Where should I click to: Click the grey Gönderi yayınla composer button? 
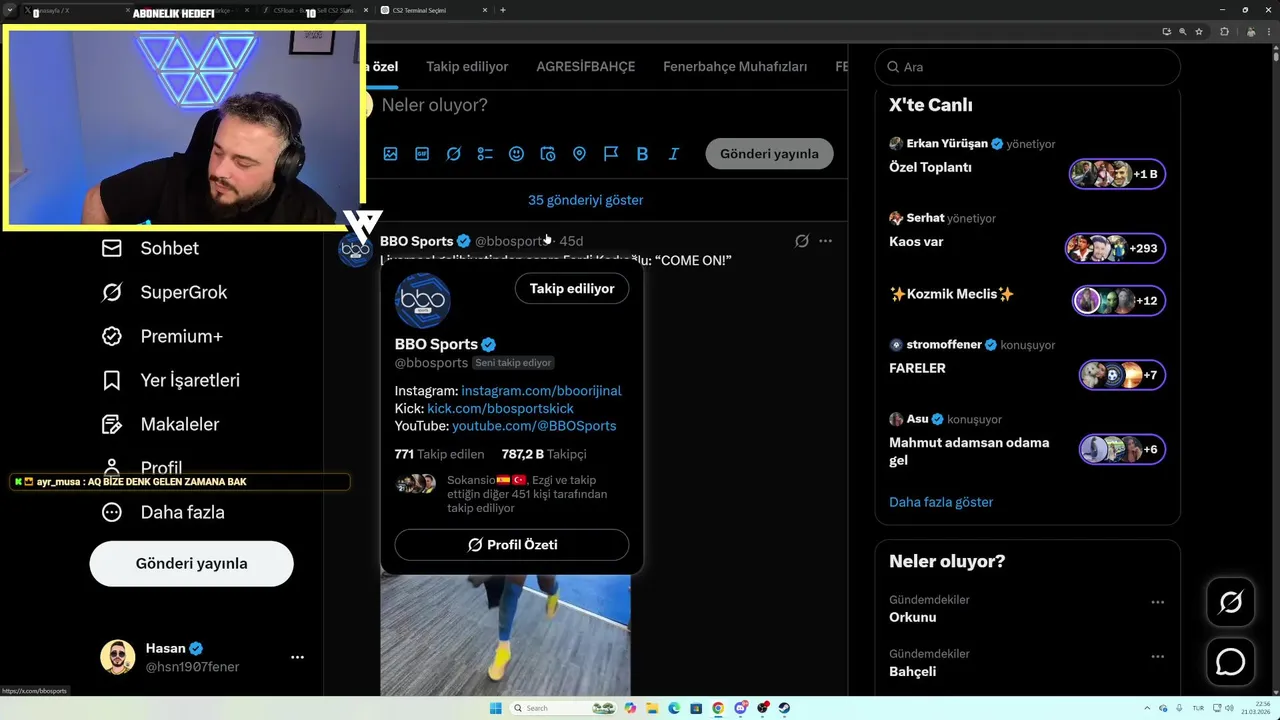[x=769, y=153]
